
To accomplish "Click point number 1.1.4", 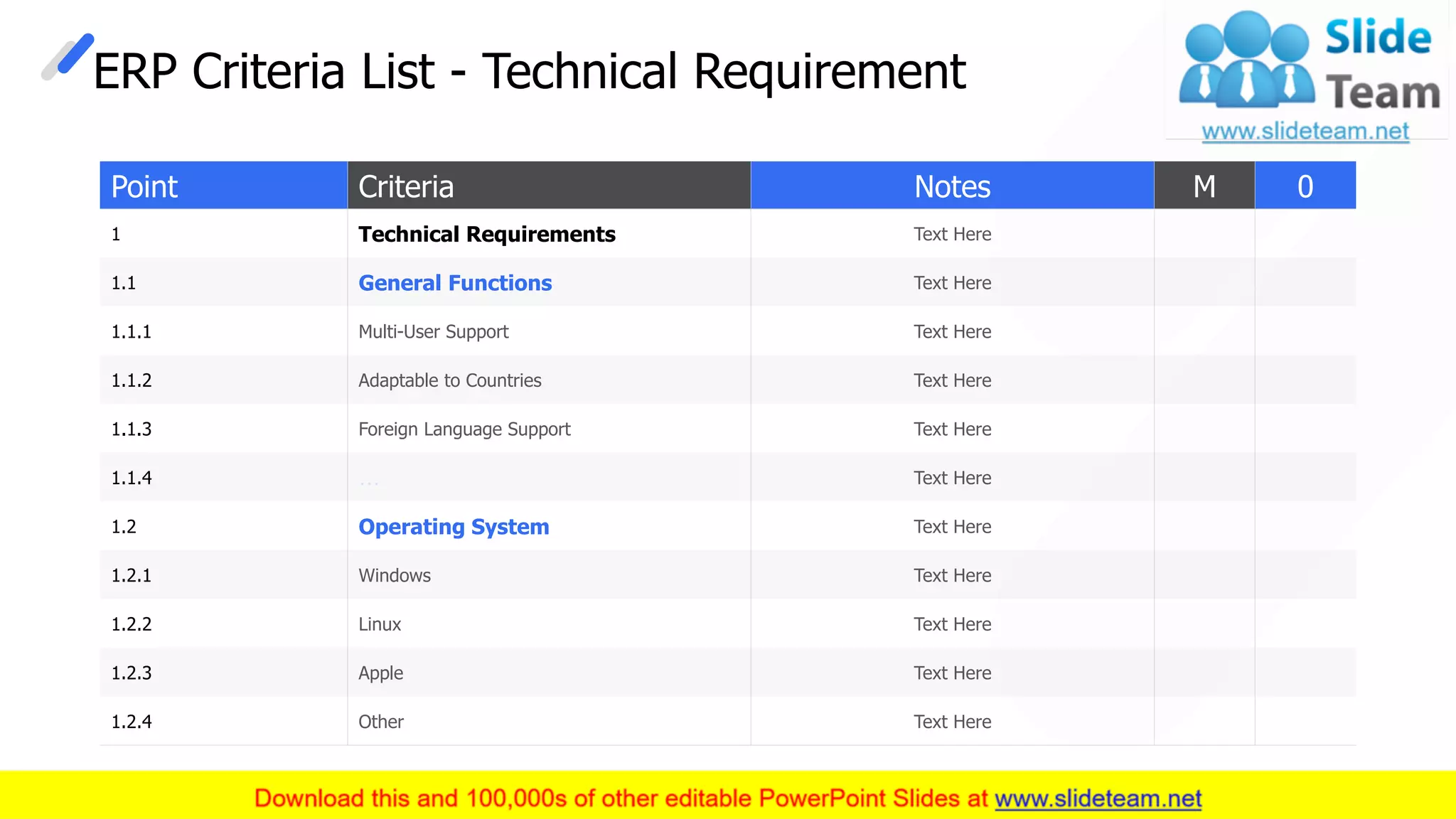I will point(132,478).
